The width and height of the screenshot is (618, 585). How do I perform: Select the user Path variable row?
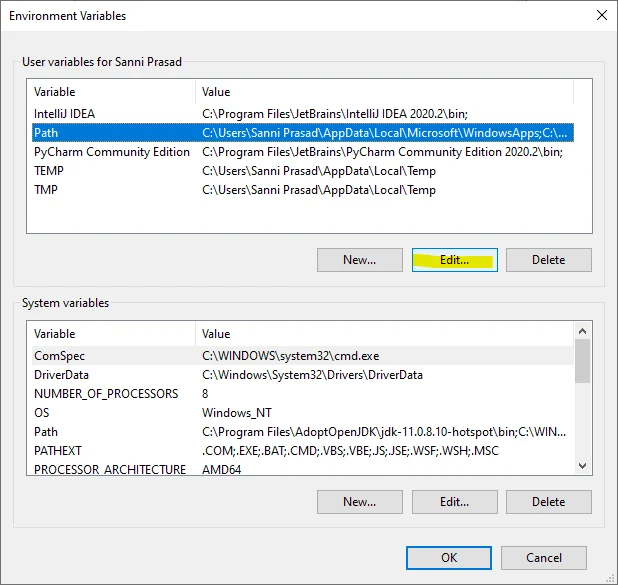(303, 133)
